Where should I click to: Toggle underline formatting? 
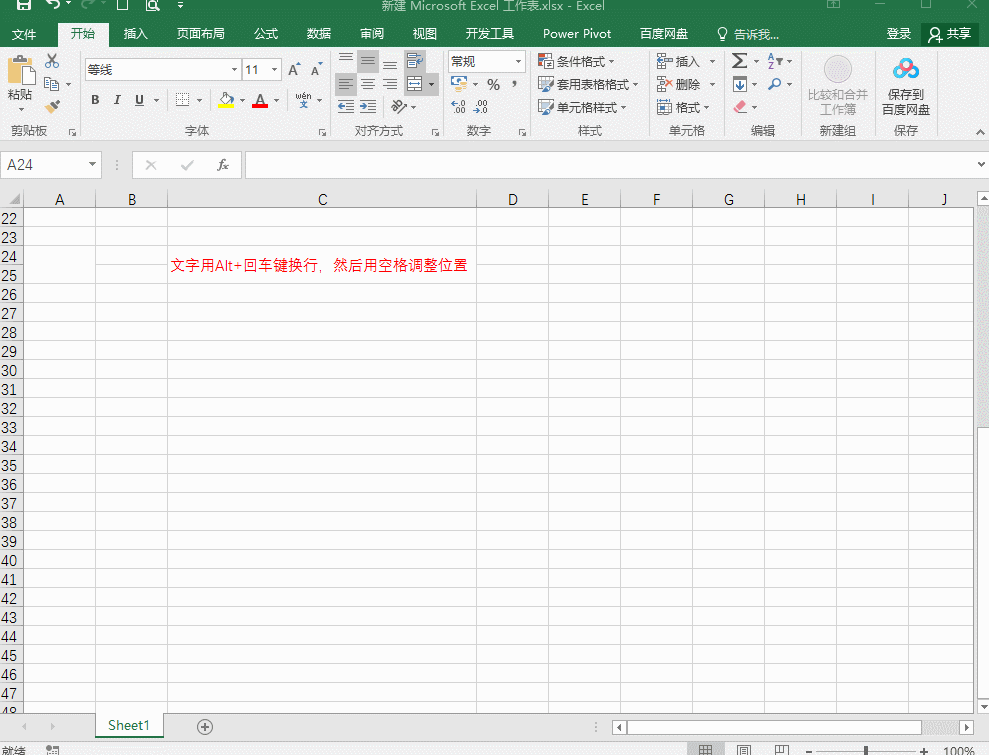[138, 100]
